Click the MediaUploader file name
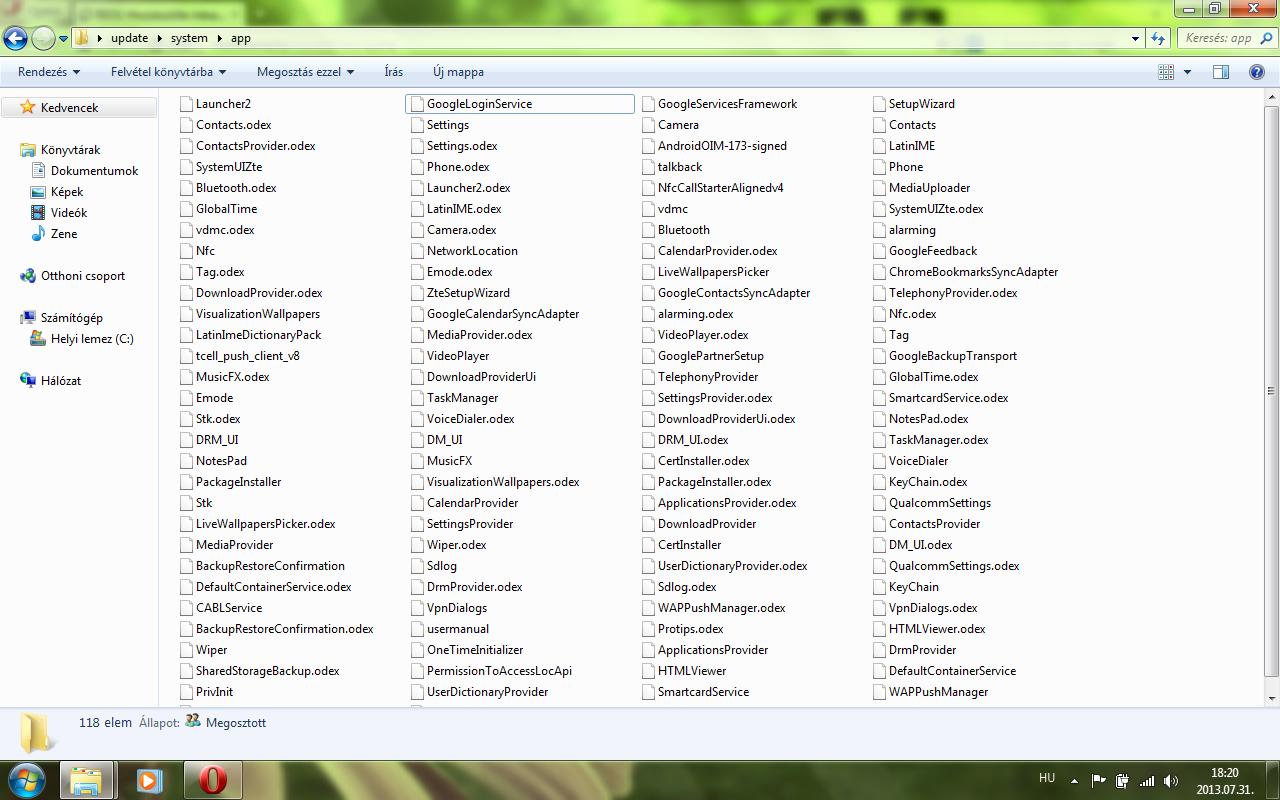 tap(929, 187)
